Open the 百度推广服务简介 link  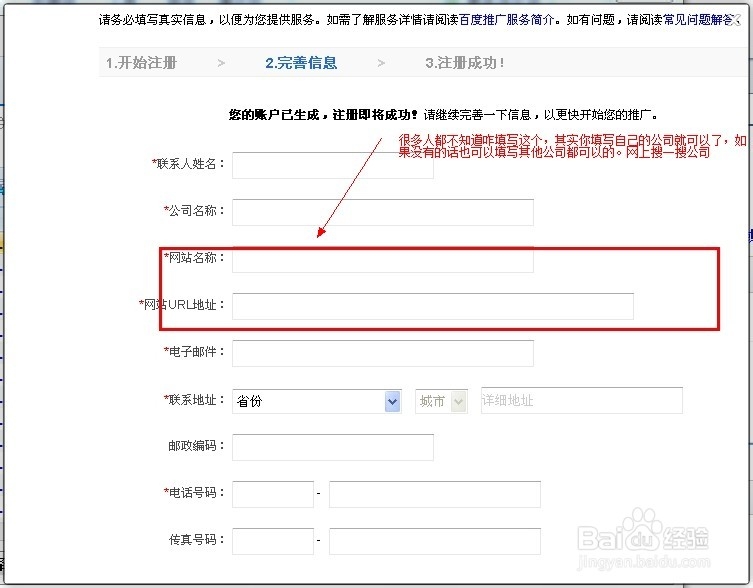507,20
